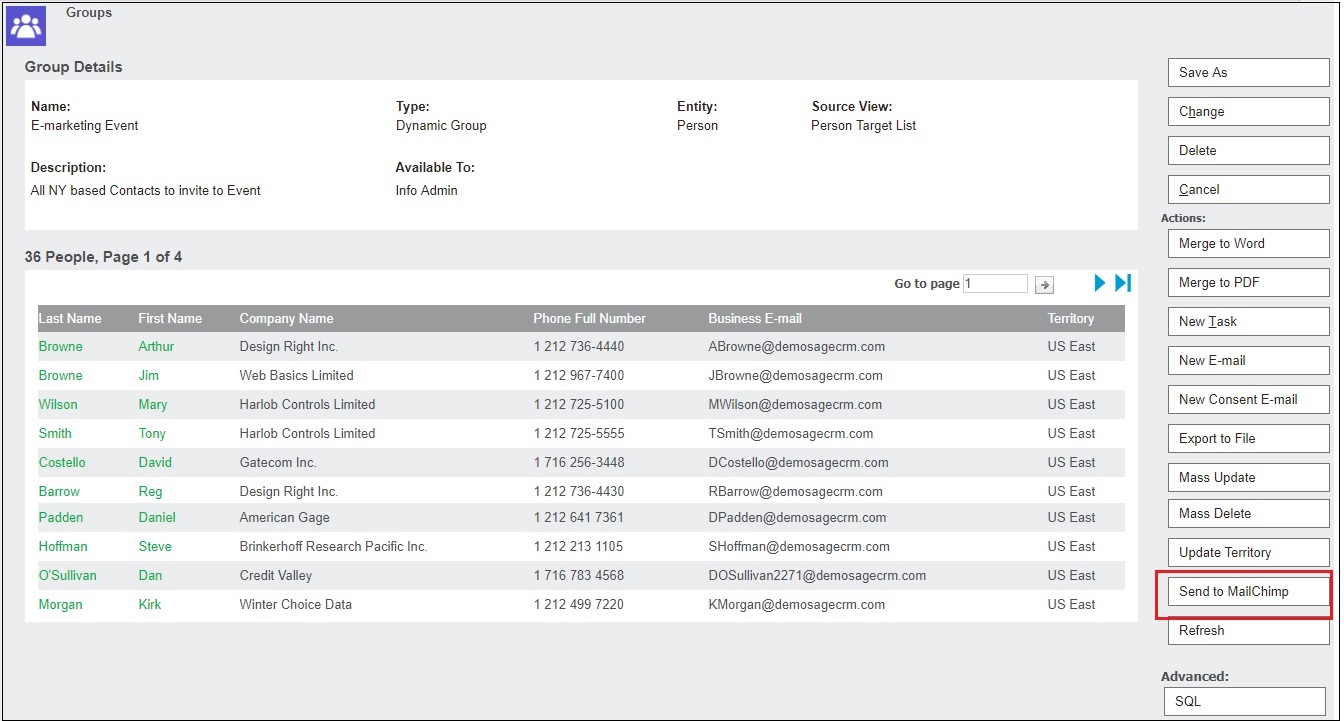
Task: Open first name Kirk link
Action: (150, 604)
